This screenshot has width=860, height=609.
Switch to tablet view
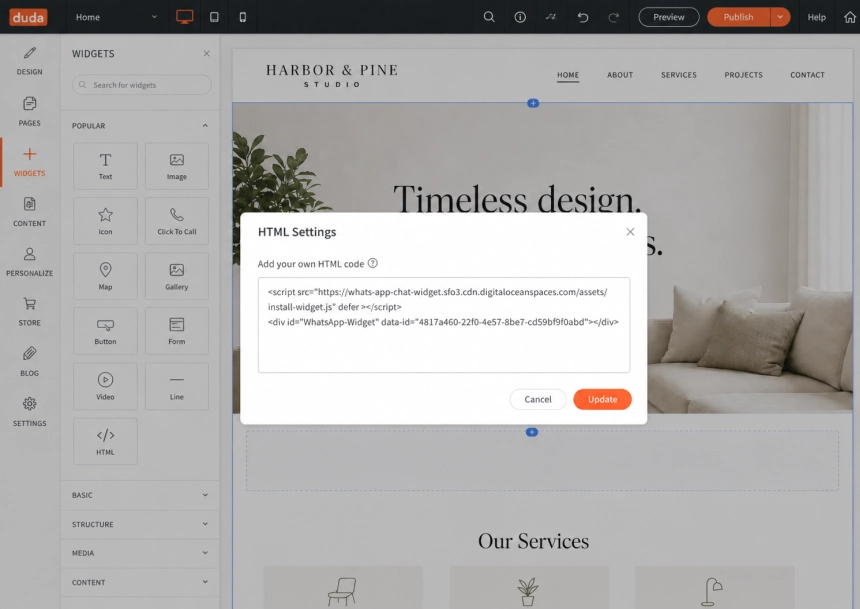pyautogui.click(x=214, y=17)
